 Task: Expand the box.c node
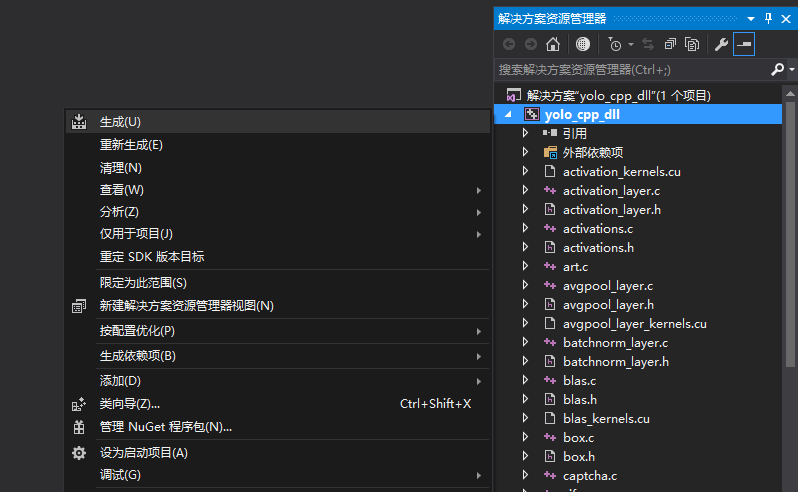coord(525,438)
